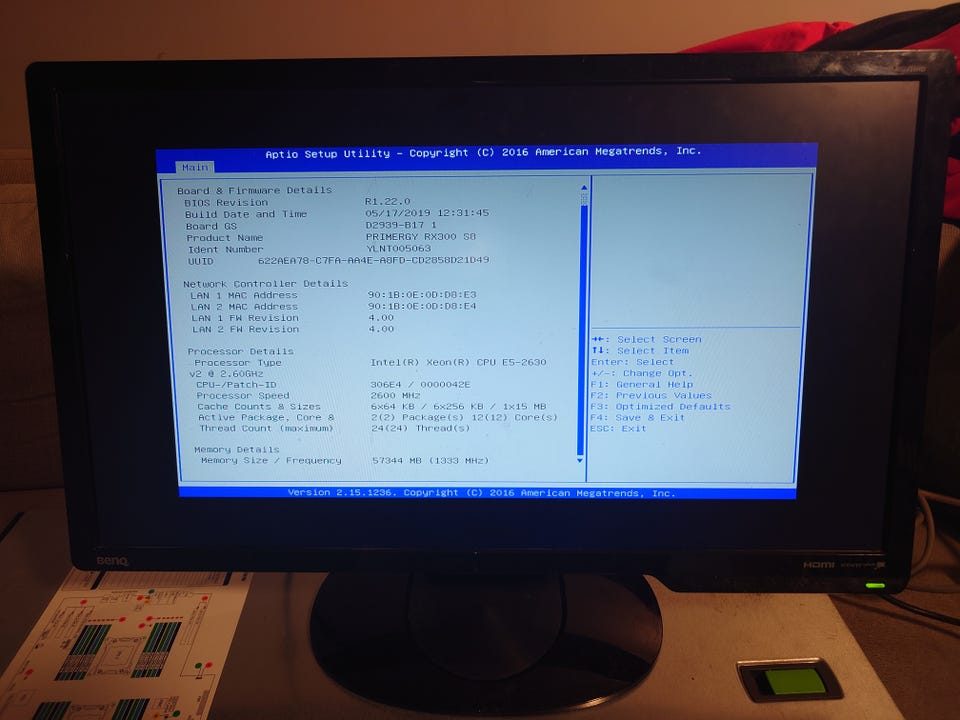This screenshot has height=720, width=960.
Task: Click Network Controller Details heading
Action: pos(266,283)
